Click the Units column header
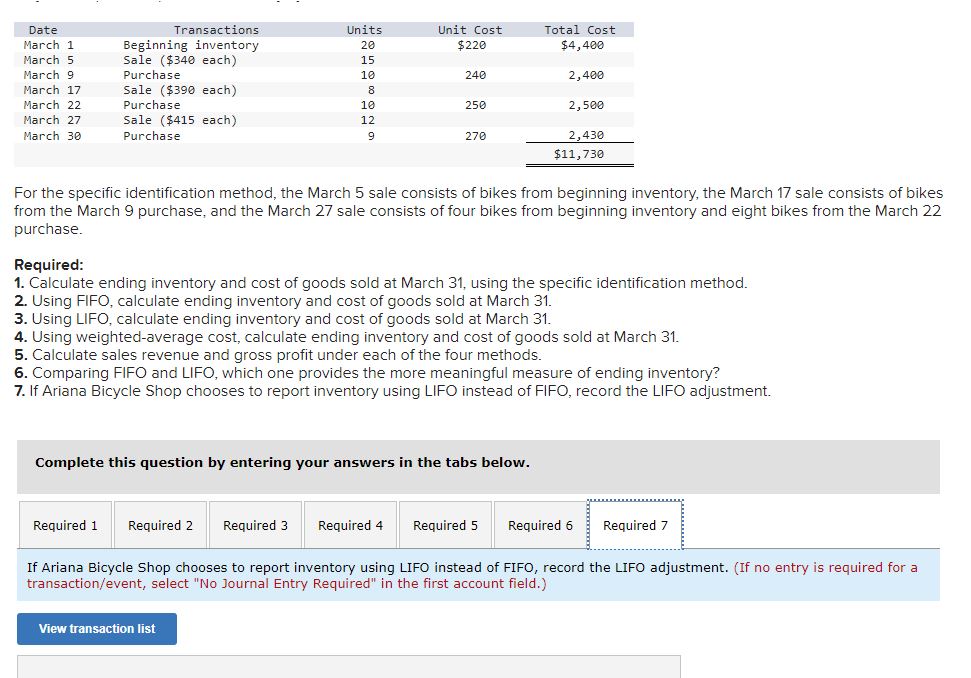 (364, 30)
